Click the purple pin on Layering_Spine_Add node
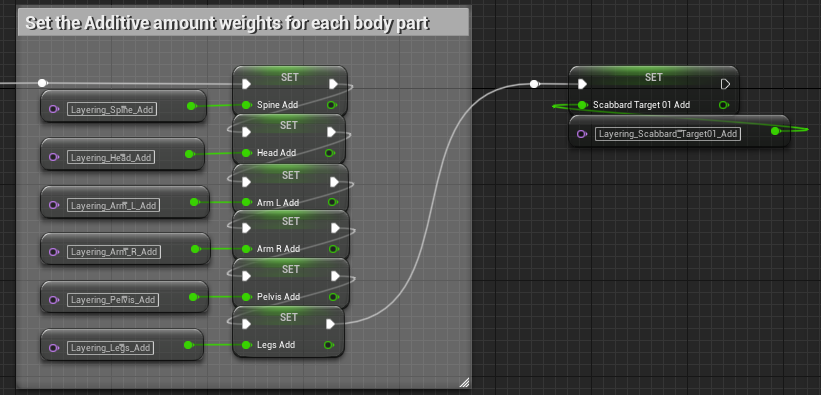This screenshot has height=395, width=821. pyautogui.click(x=53, y=109)
